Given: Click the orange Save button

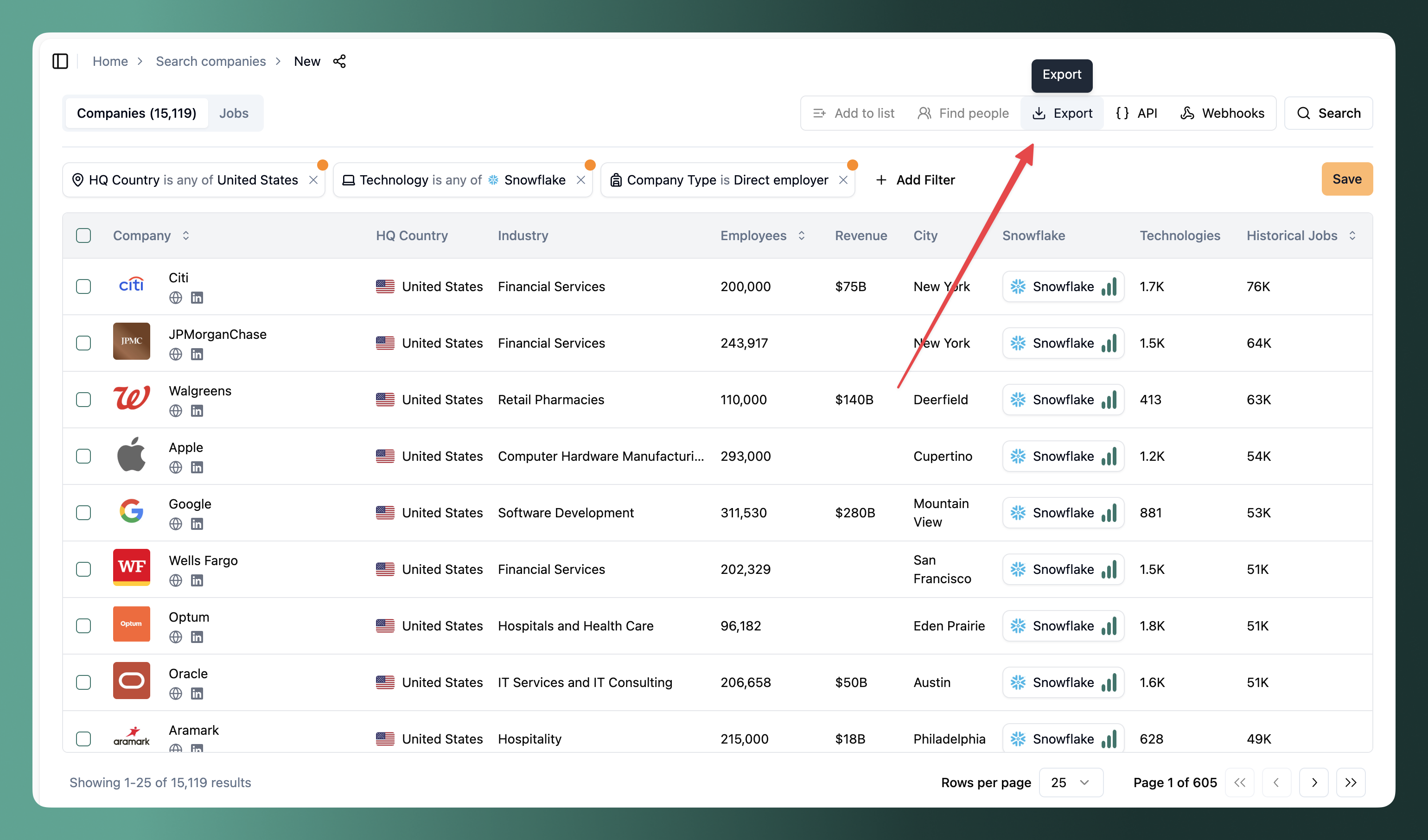Looking at the screenshot, I should (1346, 179).
